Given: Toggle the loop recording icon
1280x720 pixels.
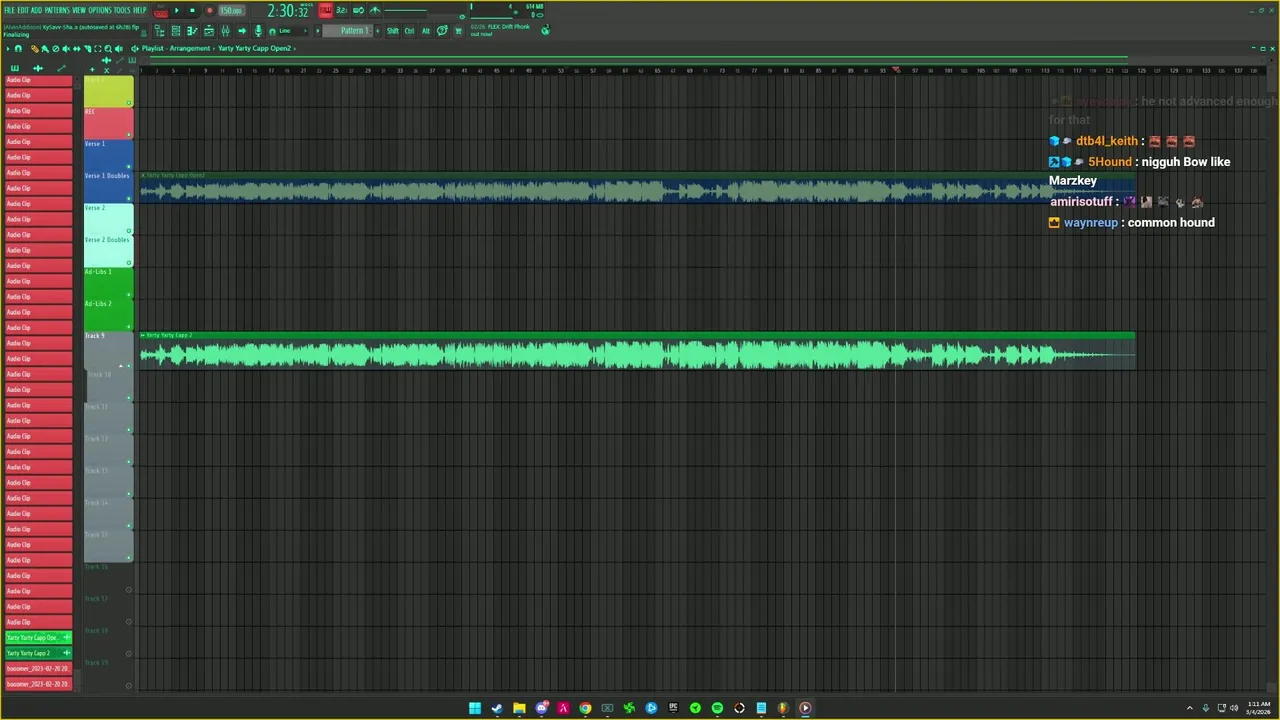Looking at the screenshot, I should [x=358, y=10].
